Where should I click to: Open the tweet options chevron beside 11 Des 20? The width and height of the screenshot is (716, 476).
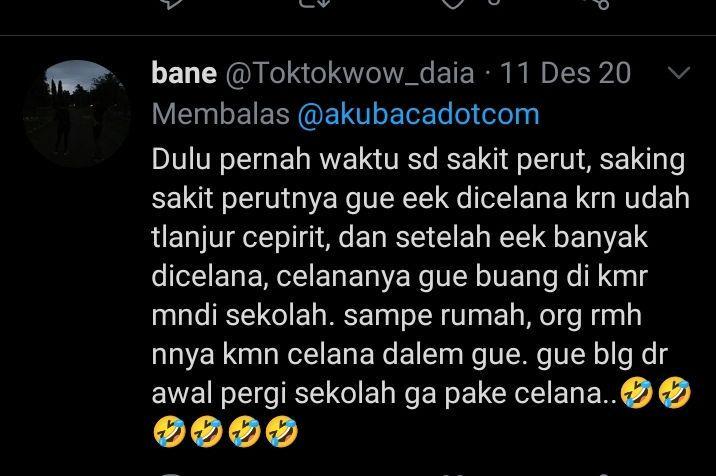[679, 73]
